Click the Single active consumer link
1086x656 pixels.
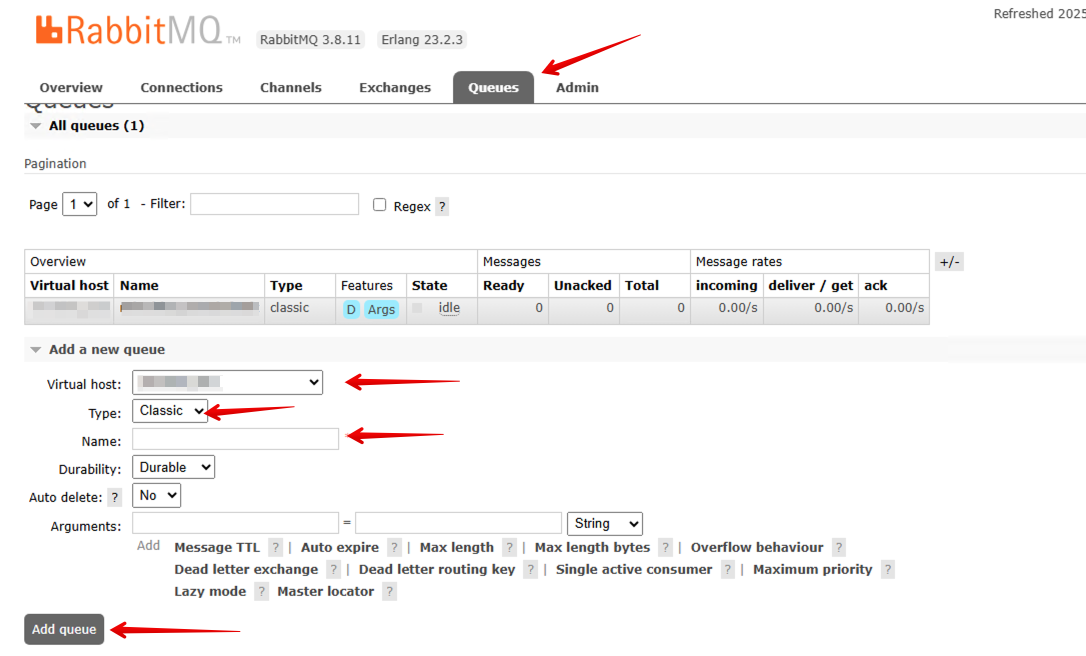634,570
